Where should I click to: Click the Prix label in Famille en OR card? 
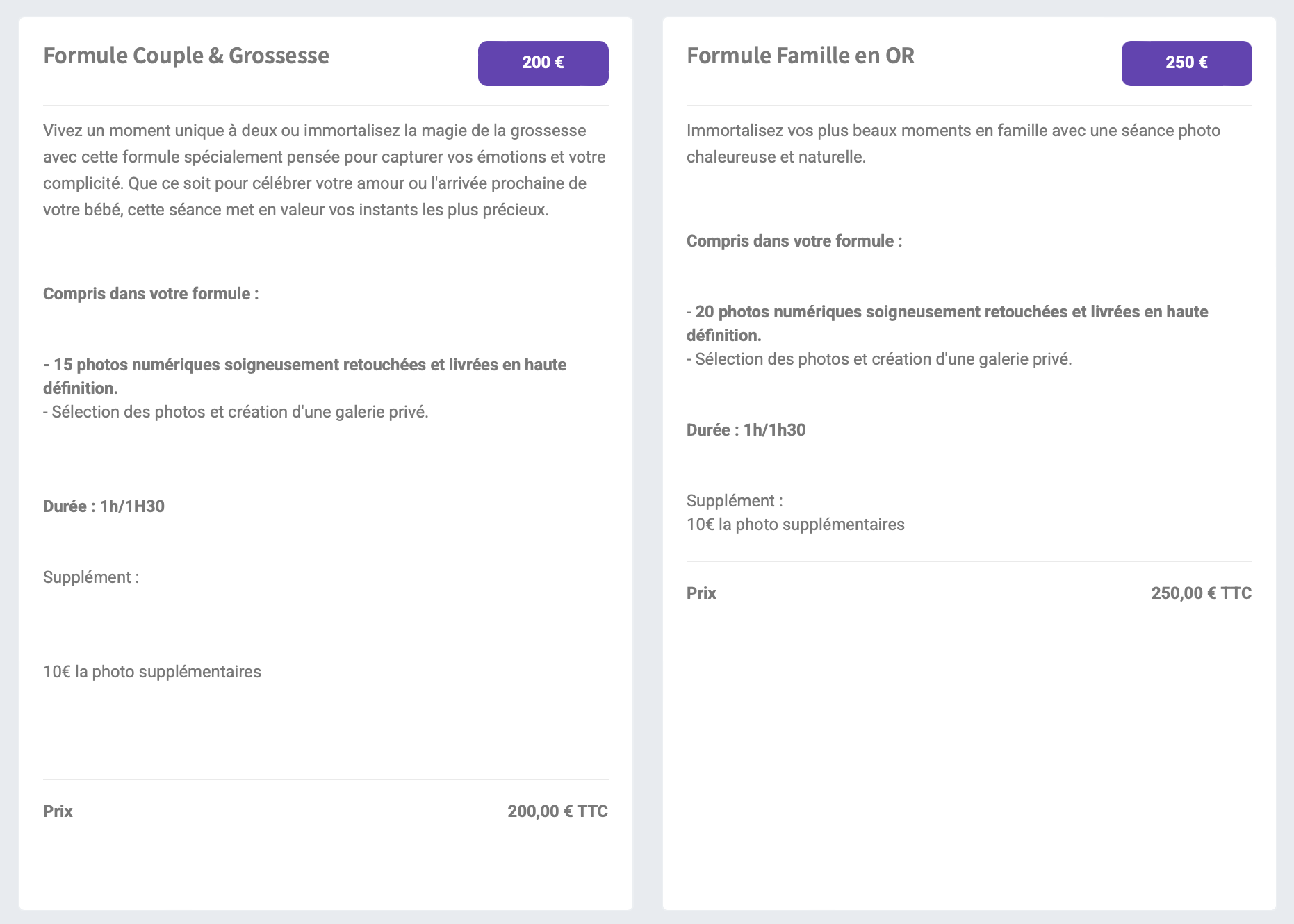pos(701,593)
